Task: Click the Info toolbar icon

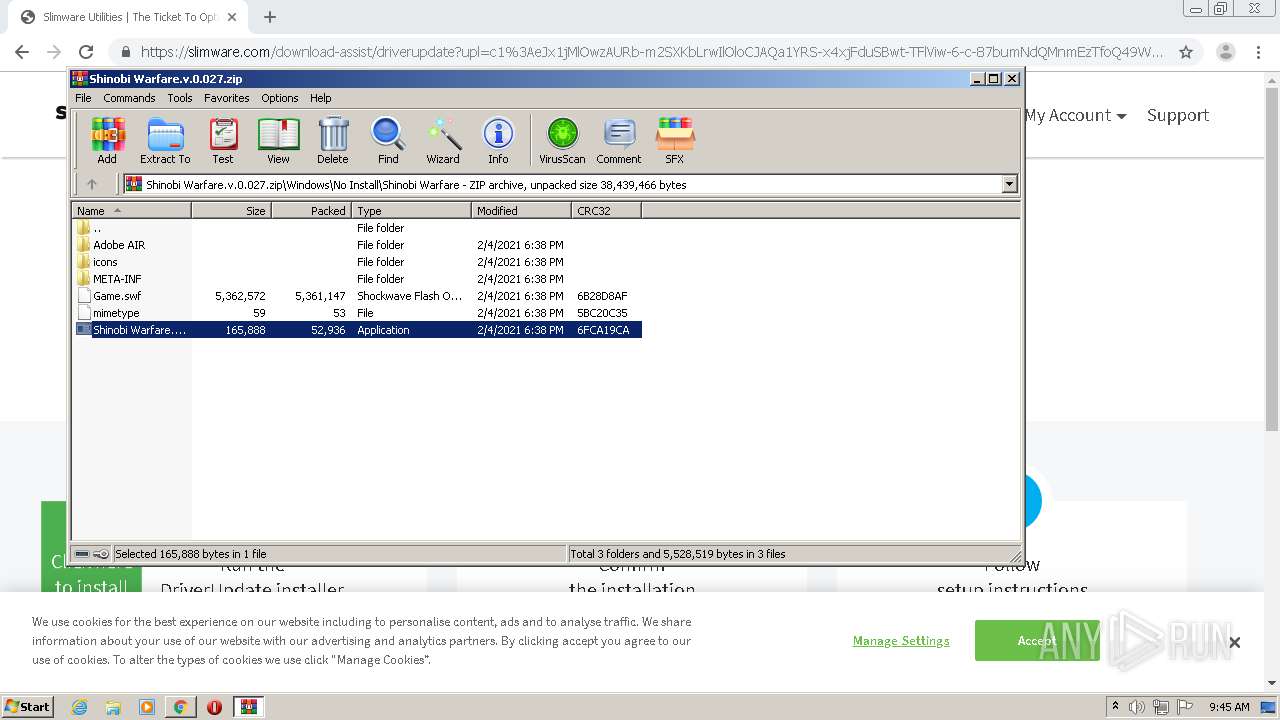Action: point(498,140)
